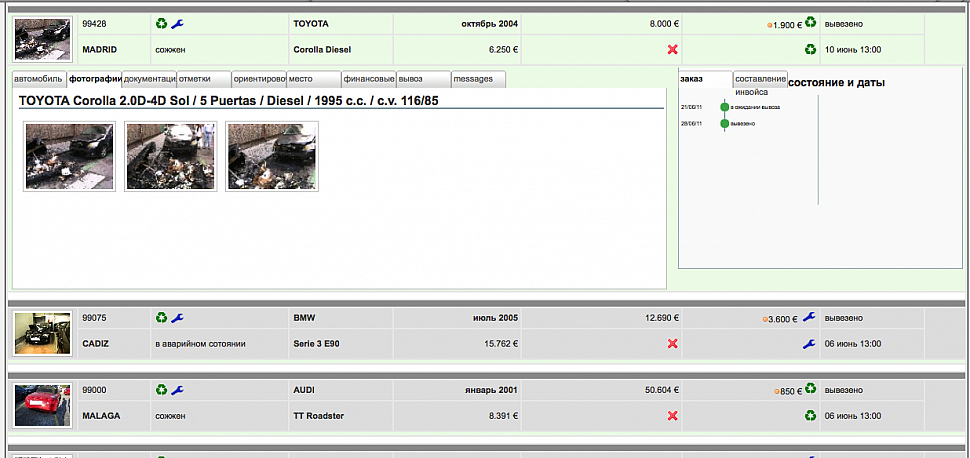Screen dimensions: 970x458
Task: Click the recycle icon next to order 99075
Action: (161, 318)
